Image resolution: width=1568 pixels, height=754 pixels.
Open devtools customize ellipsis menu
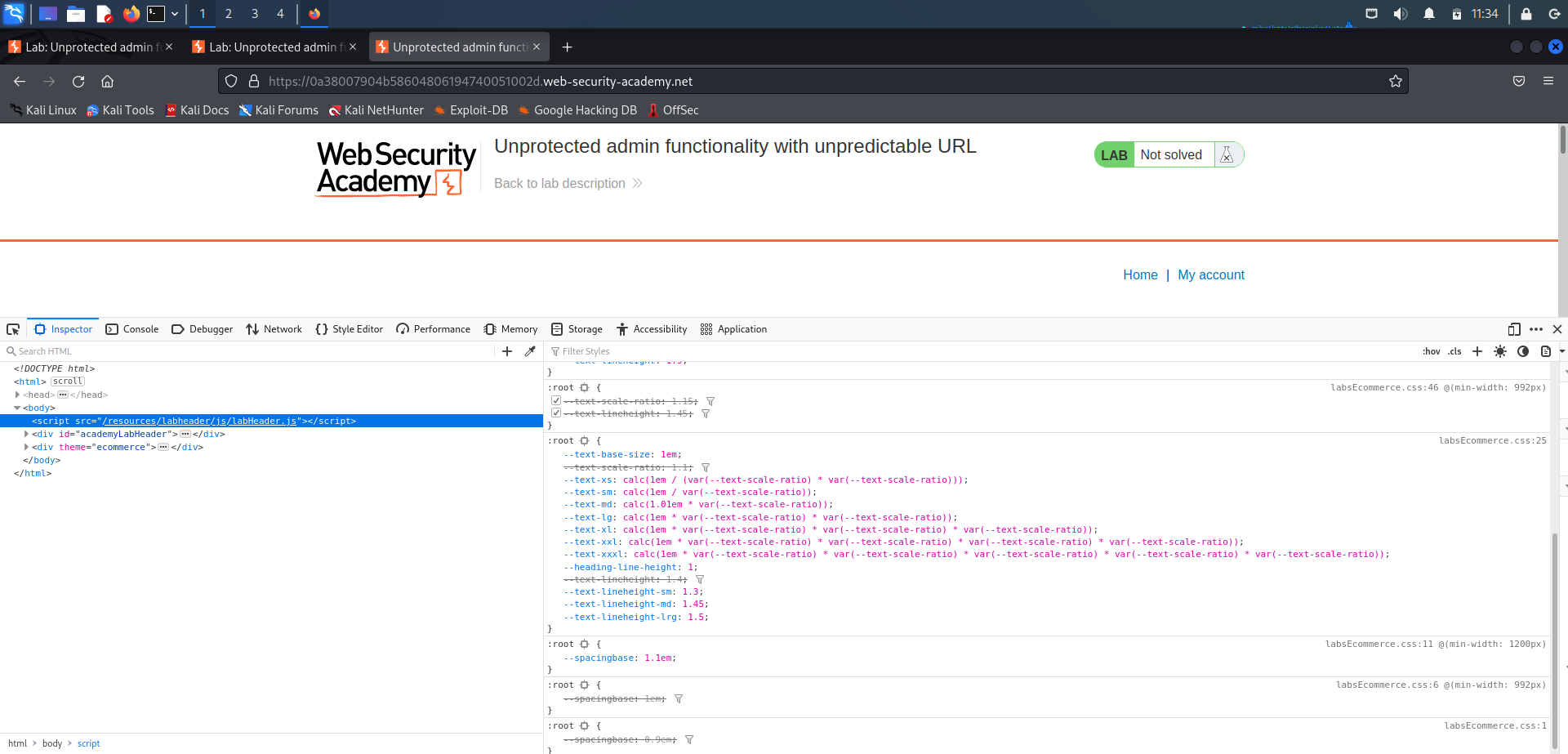tap(1536, 329)
